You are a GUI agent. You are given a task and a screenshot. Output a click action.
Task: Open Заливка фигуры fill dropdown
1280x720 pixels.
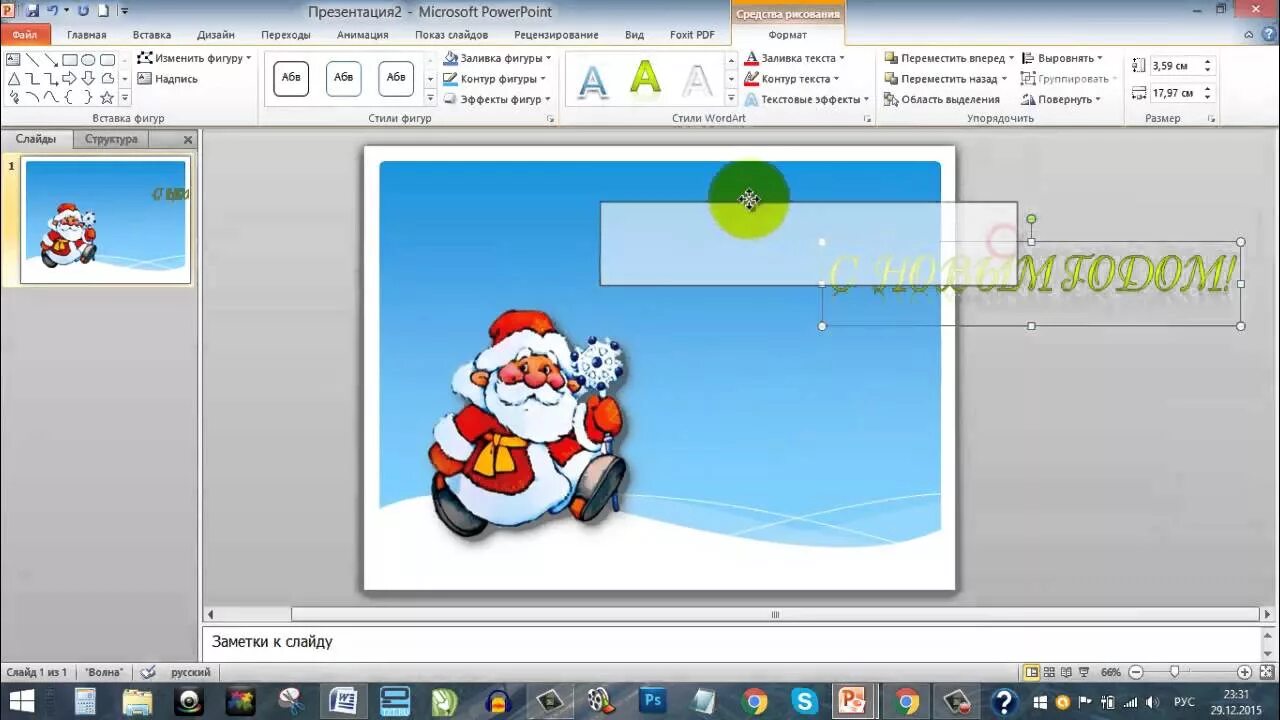click(x=497, y=58)
